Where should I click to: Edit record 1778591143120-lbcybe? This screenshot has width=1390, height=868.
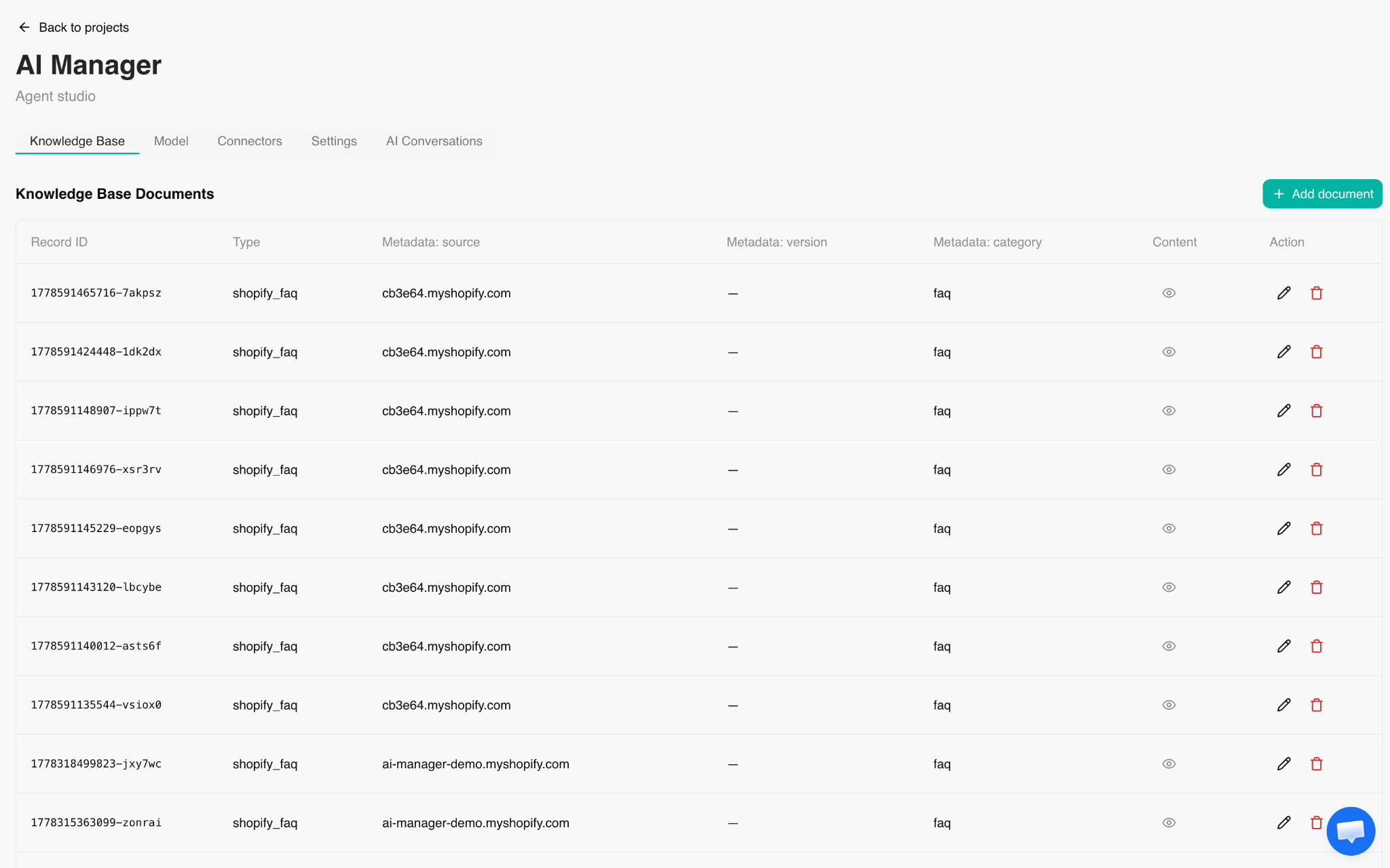1283,587
